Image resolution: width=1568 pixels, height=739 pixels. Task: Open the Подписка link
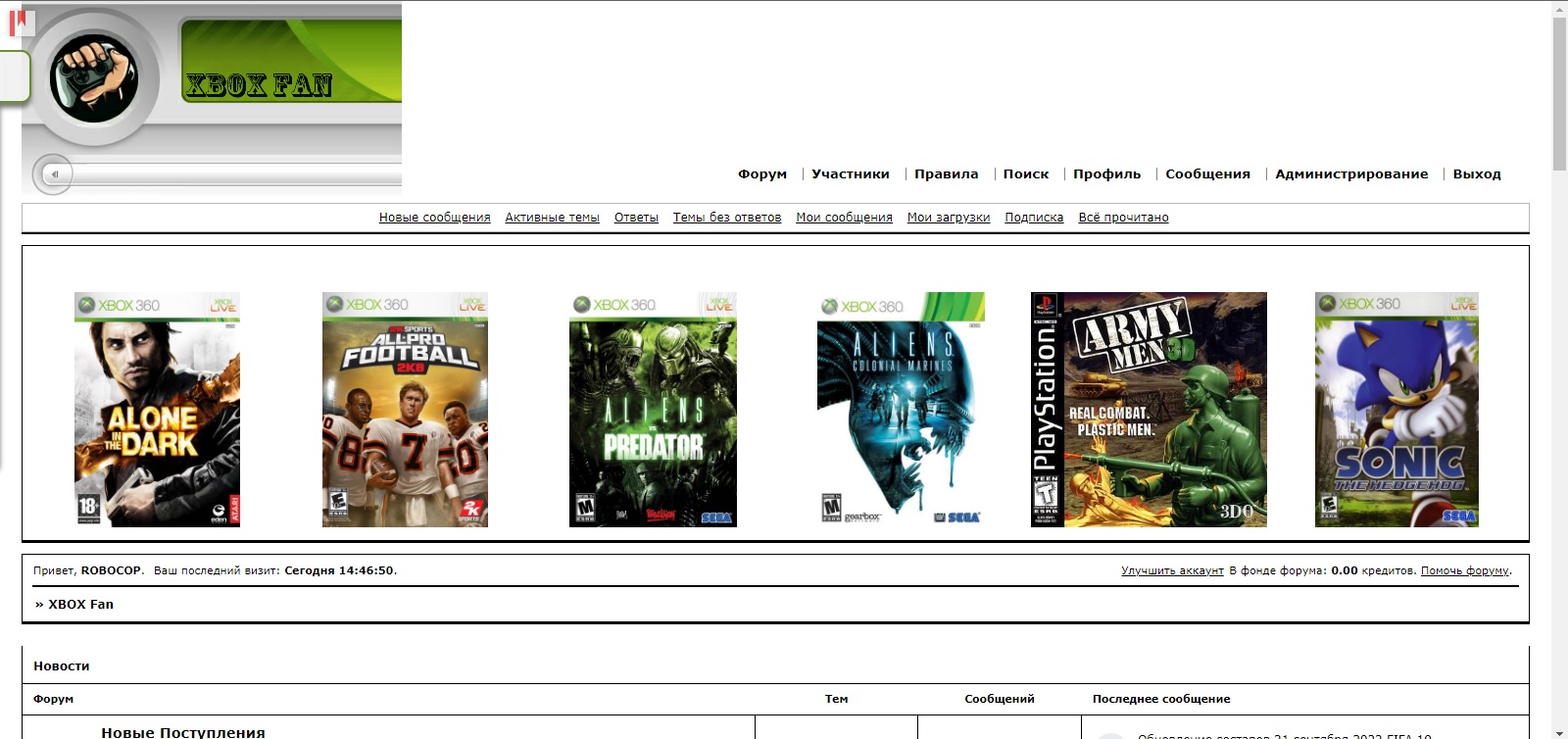click(1034, 218)
